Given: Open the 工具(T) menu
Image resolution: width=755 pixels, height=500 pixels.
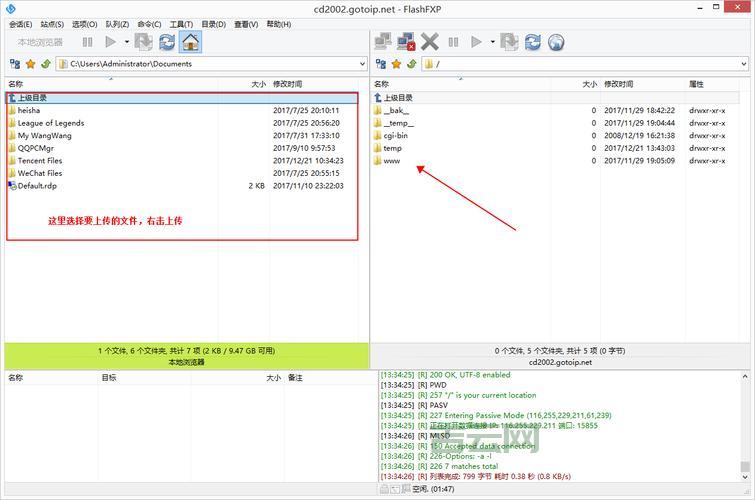Looking at the screenshot, I should pyautogui.click(x=181, y=24).
